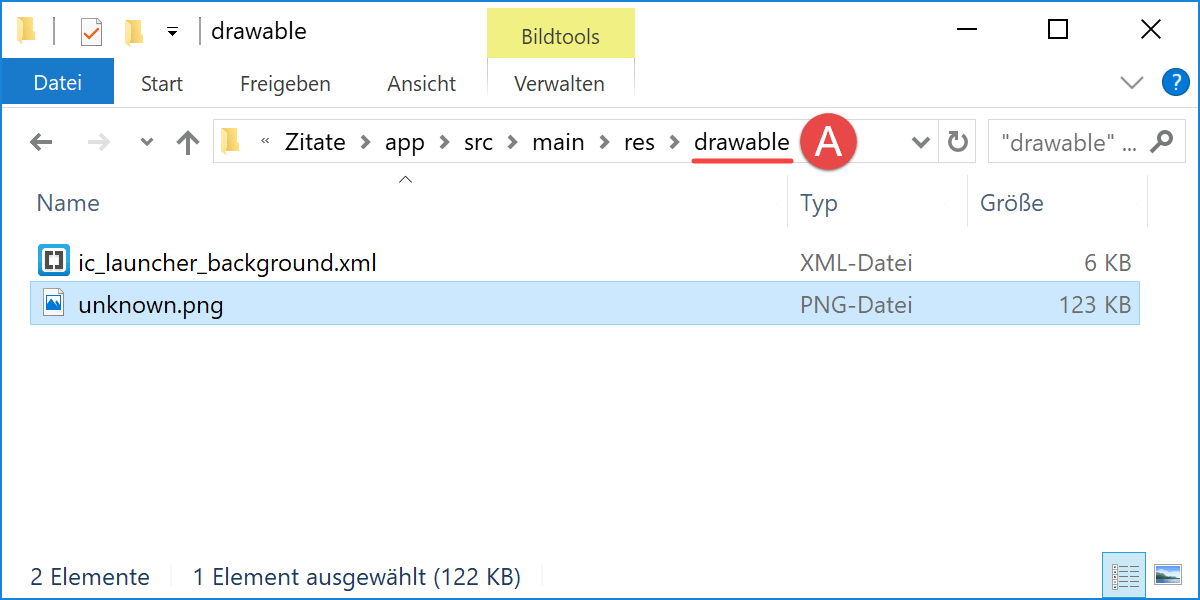Screen dimensions: 1200x600
Task: Sort files by the Größe column header
Action: tap(1012, 203)
